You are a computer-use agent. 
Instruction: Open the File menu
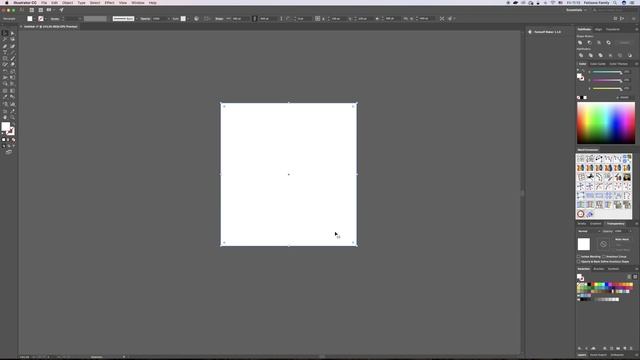coord(44,3)
